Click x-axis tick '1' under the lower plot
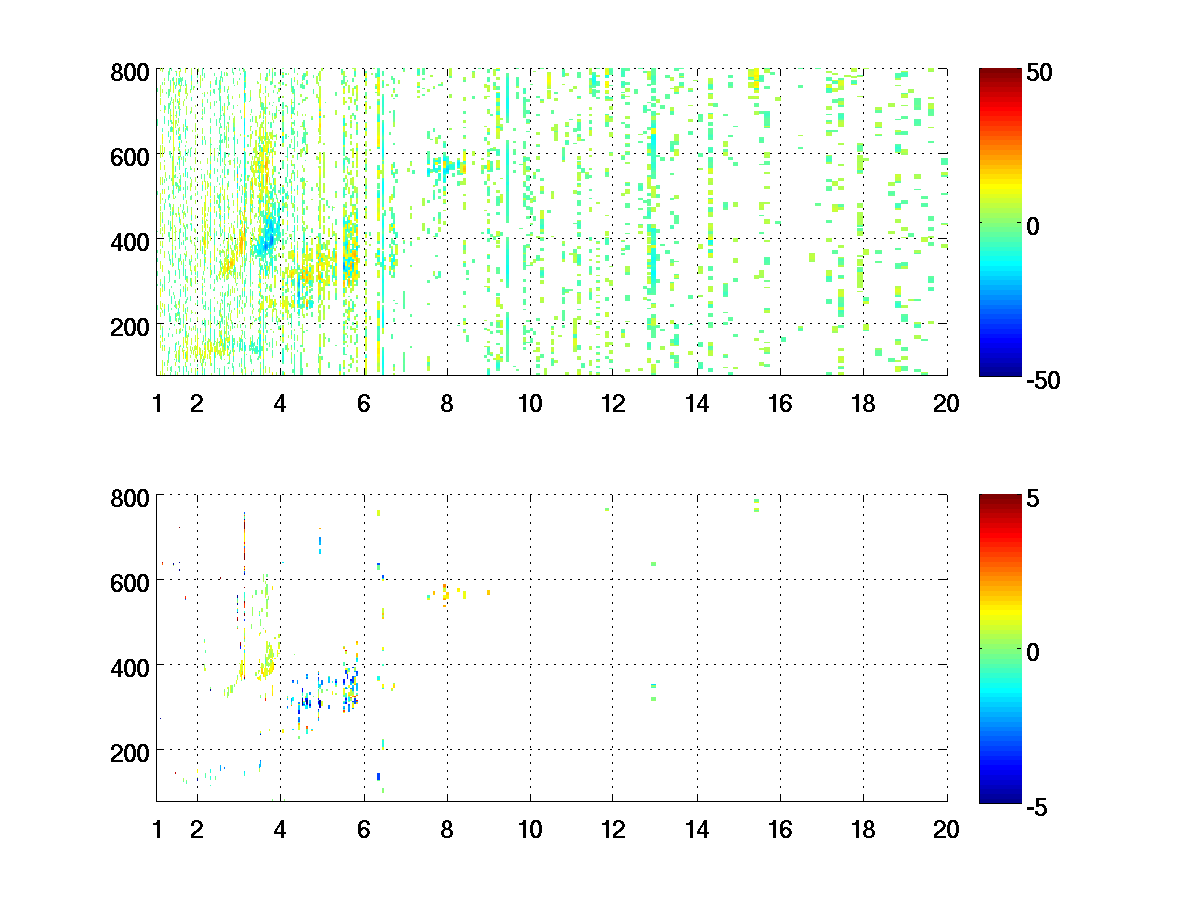Screen dimensions: 1200x900 click(157, 829)
